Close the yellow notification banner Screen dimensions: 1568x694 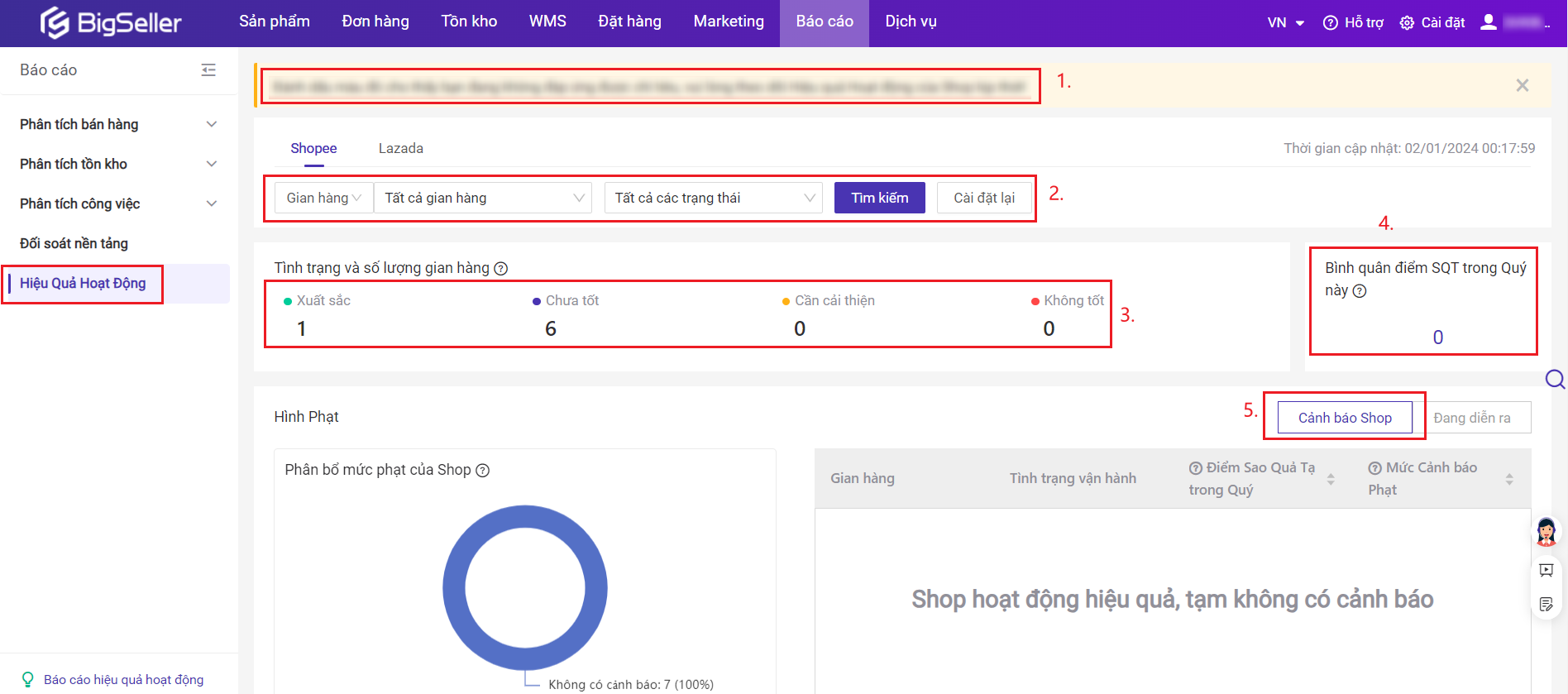click(x=1522, y=85)
